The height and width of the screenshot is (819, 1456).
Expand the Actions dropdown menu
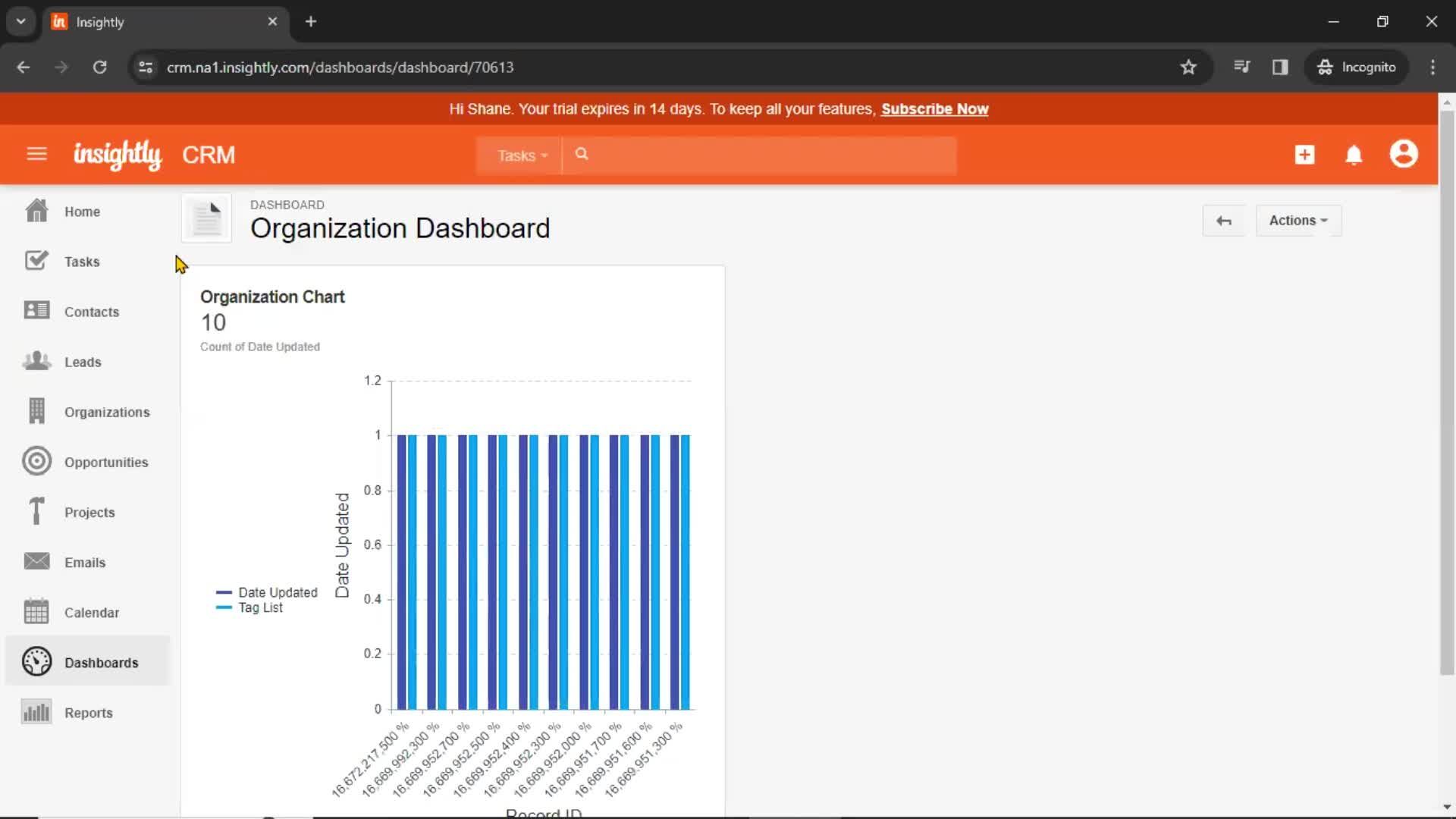[x=1297, y=220]
